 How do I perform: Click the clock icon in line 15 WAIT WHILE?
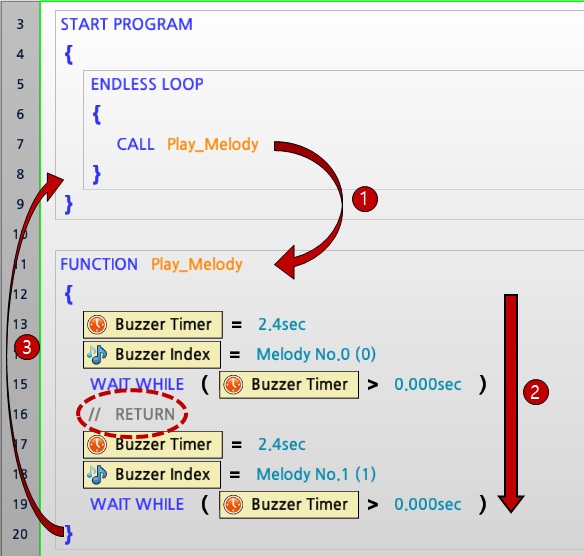click(x=233, y=384)
